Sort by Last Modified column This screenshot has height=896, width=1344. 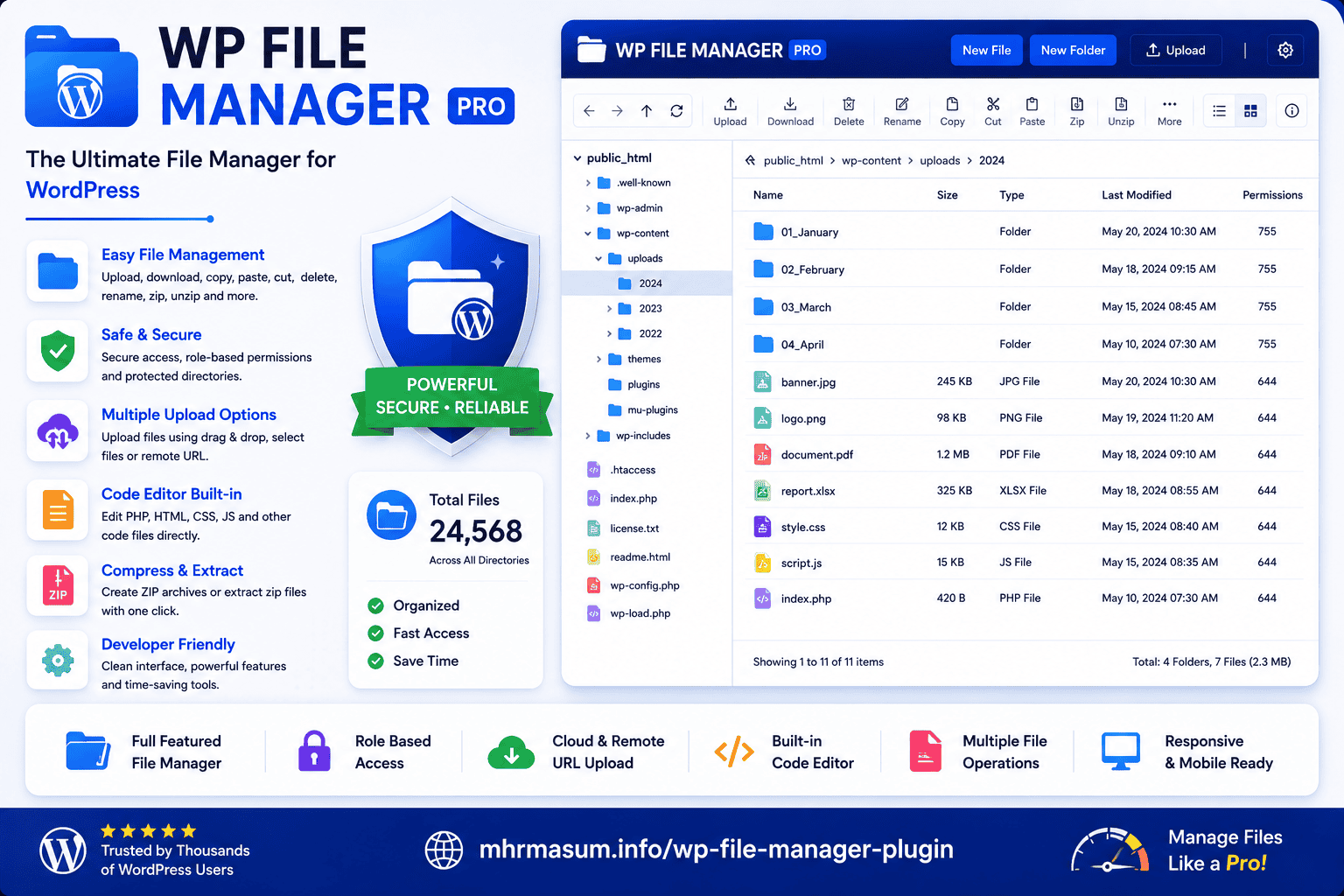click(1137, 195)
